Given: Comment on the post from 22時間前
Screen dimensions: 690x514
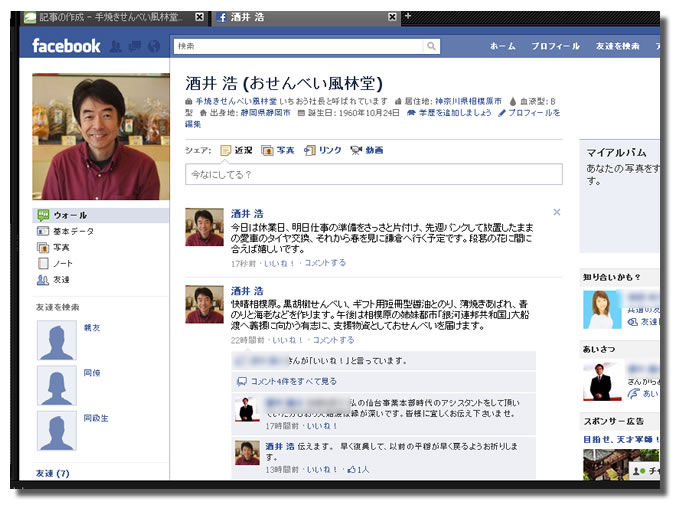Looking at the screenshot, I should pos(334,340).
